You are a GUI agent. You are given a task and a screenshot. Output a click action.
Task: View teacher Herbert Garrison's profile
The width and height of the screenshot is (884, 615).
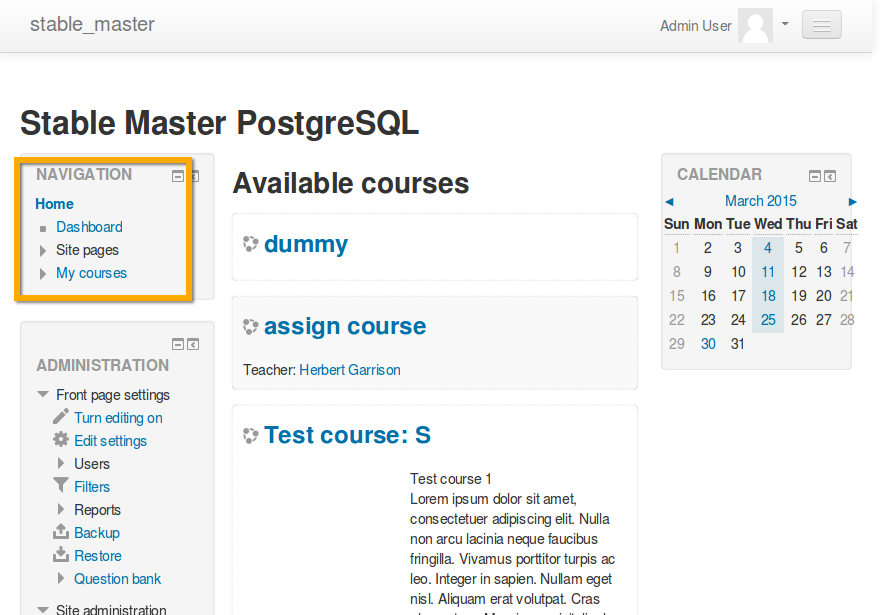pyautogui.click(x=350, y=370)
